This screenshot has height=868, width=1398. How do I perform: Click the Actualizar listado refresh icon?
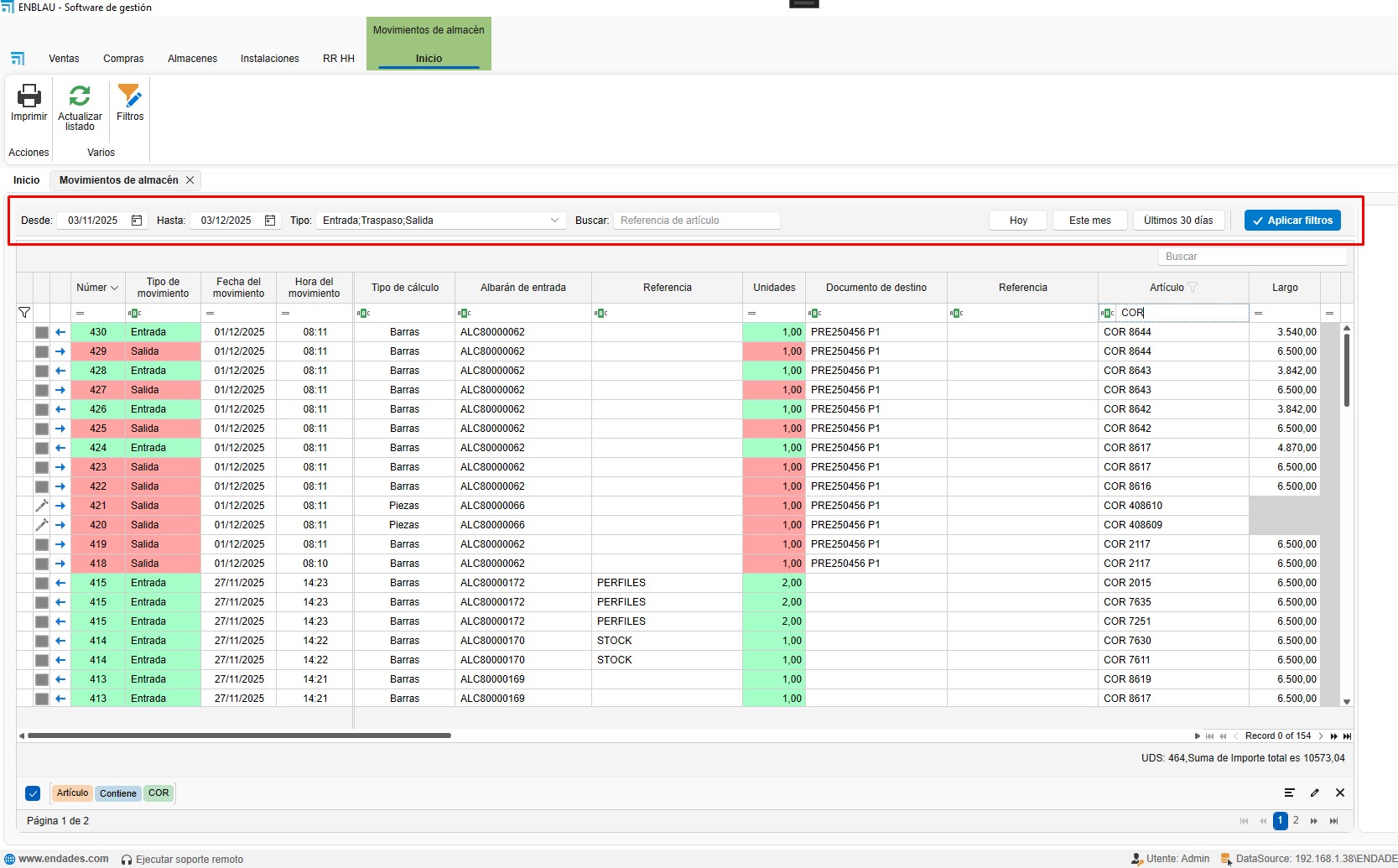tap(80, 96)
